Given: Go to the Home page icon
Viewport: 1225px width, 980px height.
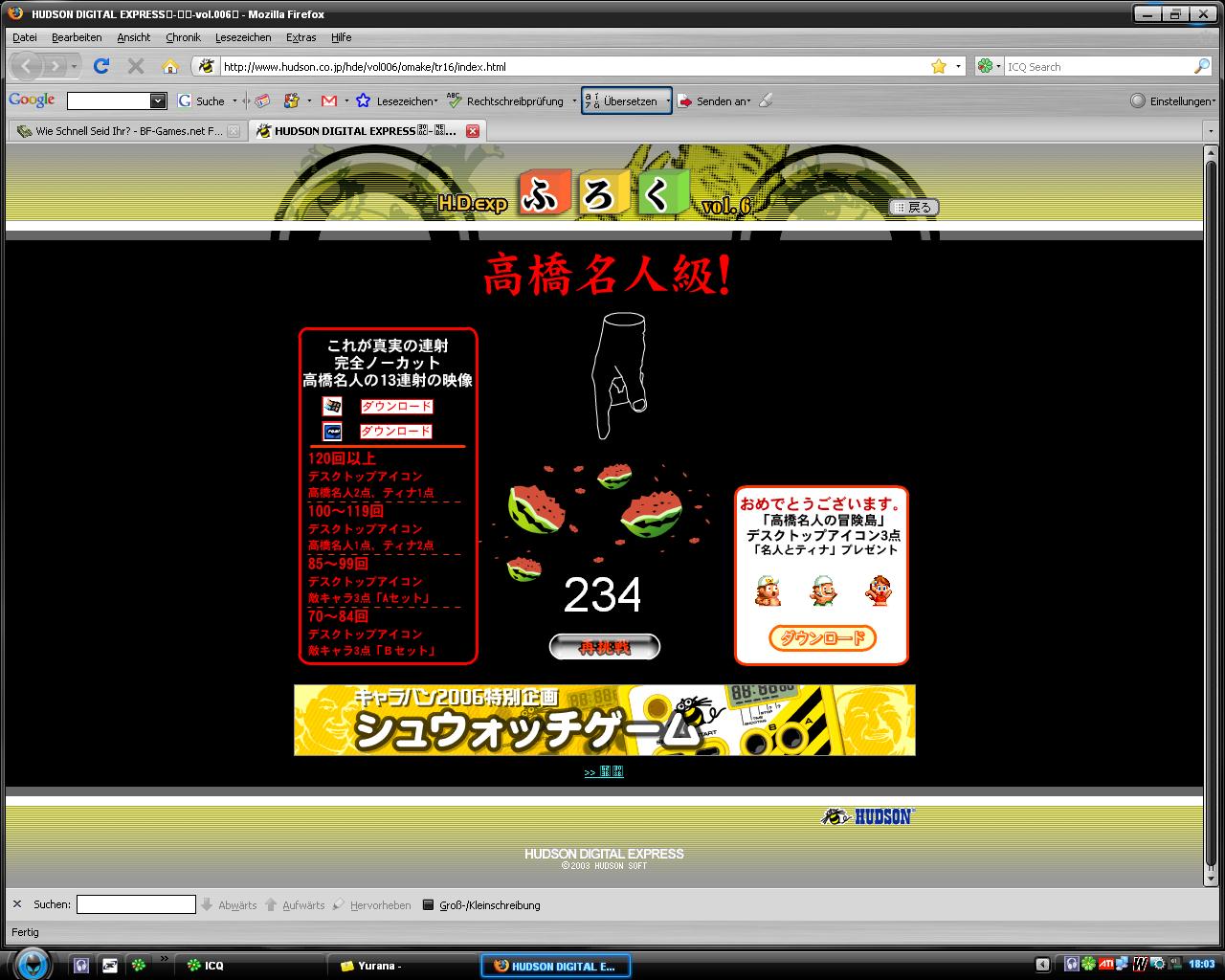Looking at the screenshot, I should pos(170,66).
